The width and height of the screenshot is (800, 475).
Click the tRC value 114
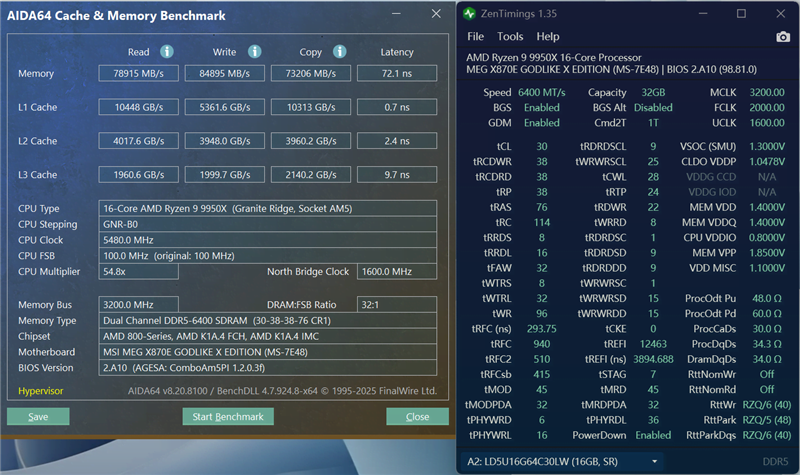click(542, 222)
